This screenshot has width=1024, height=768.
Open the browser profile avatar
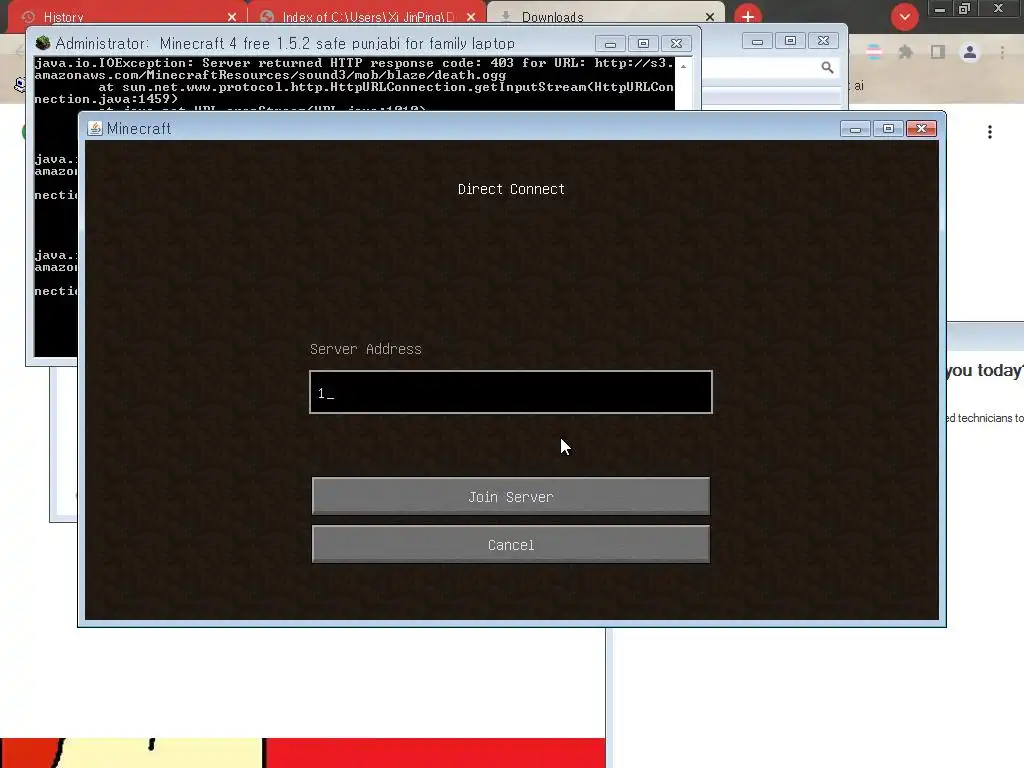click(970, 52)
